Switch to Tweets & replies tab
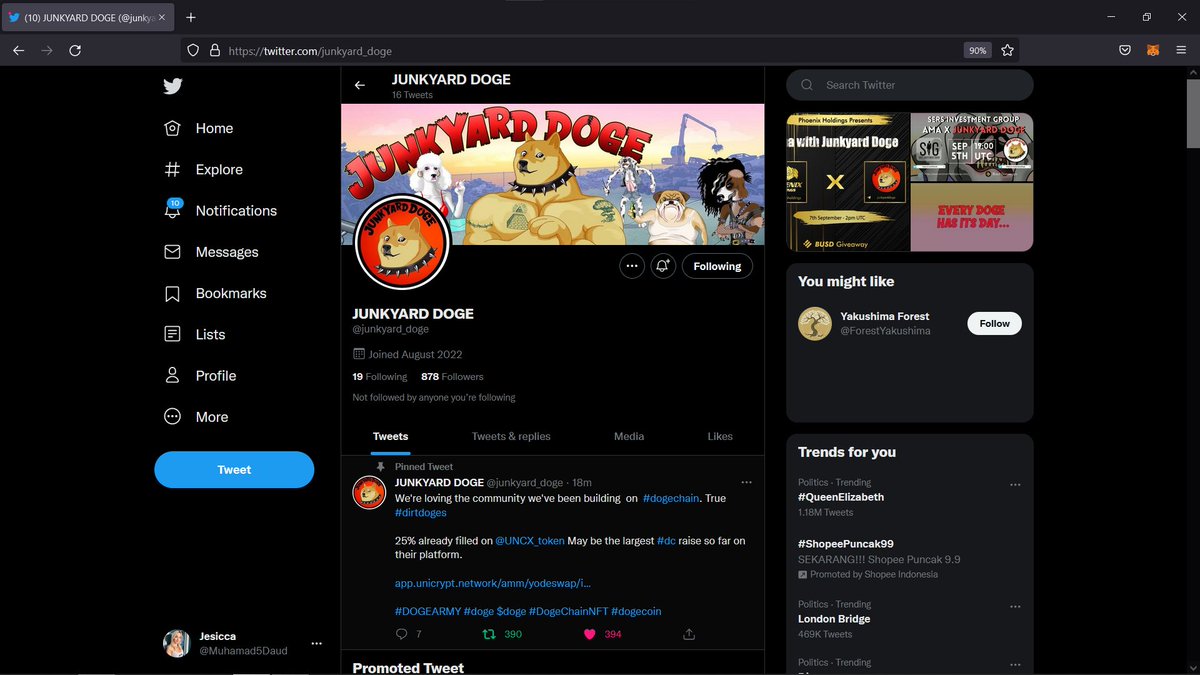 [511, 436]
